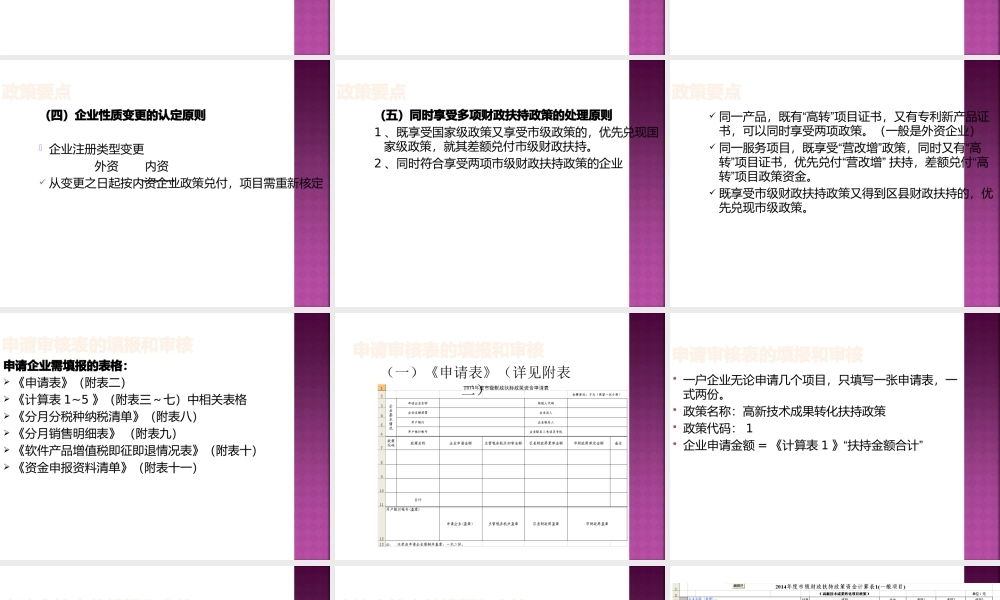
Task: Click the embedded 申请表 spreadsheet image
Action: (503, 465)
